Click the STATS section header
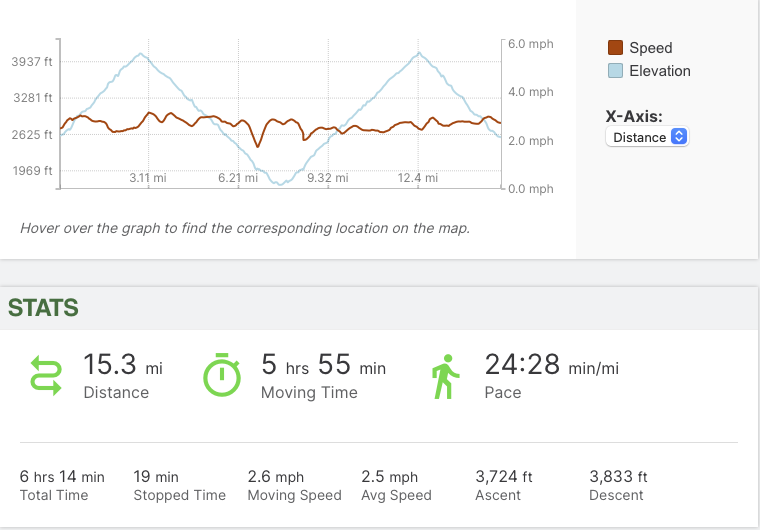Image resolution: width=760 pixels, height=530 pixels. point(43,308)
